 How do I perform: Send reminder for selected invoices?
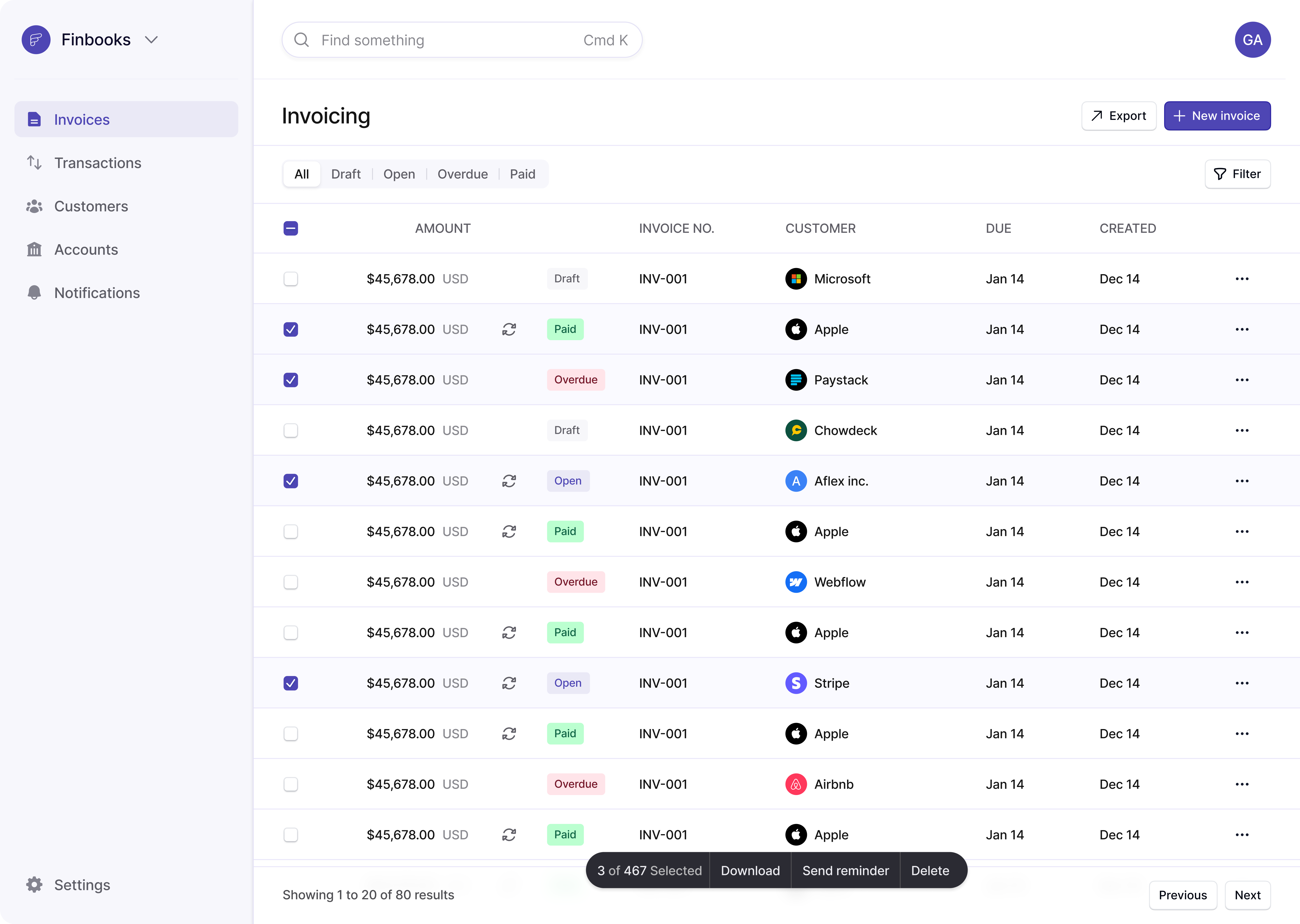point(846,870)
